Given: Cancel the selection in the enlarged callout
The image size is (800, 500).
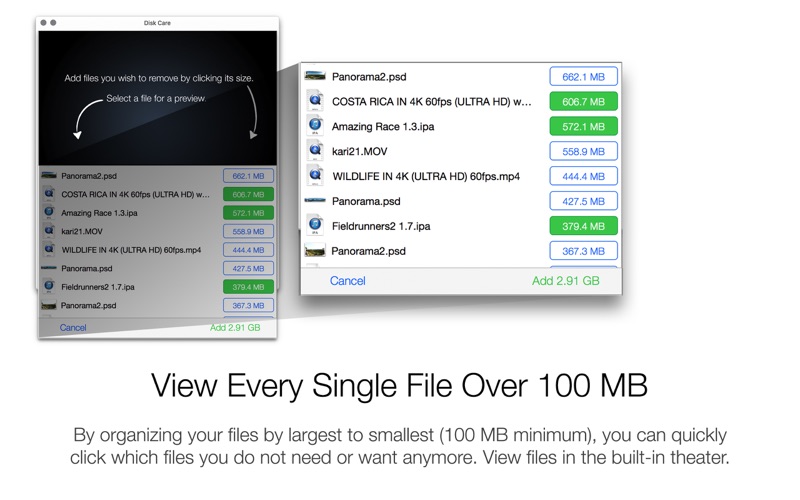Looking at the screenshot, I should tap(347, 281).
